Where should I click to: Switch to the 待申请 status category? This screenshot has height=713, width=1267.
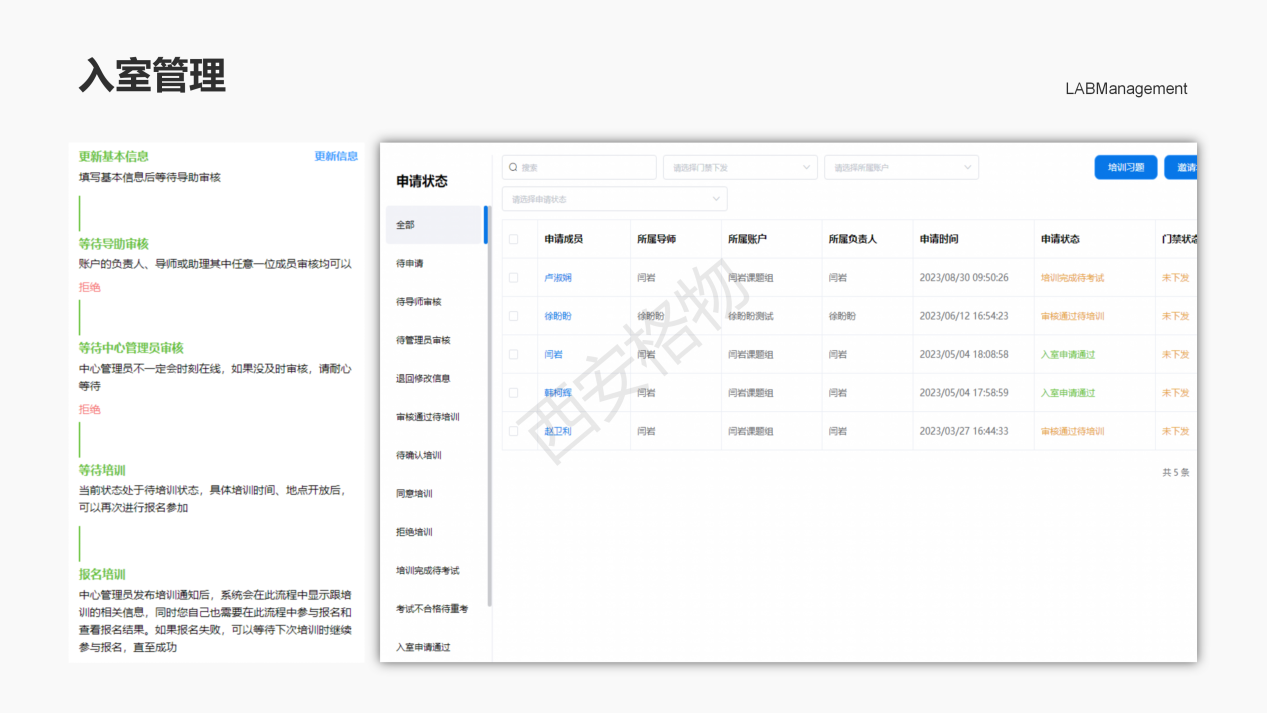point(410,263)
